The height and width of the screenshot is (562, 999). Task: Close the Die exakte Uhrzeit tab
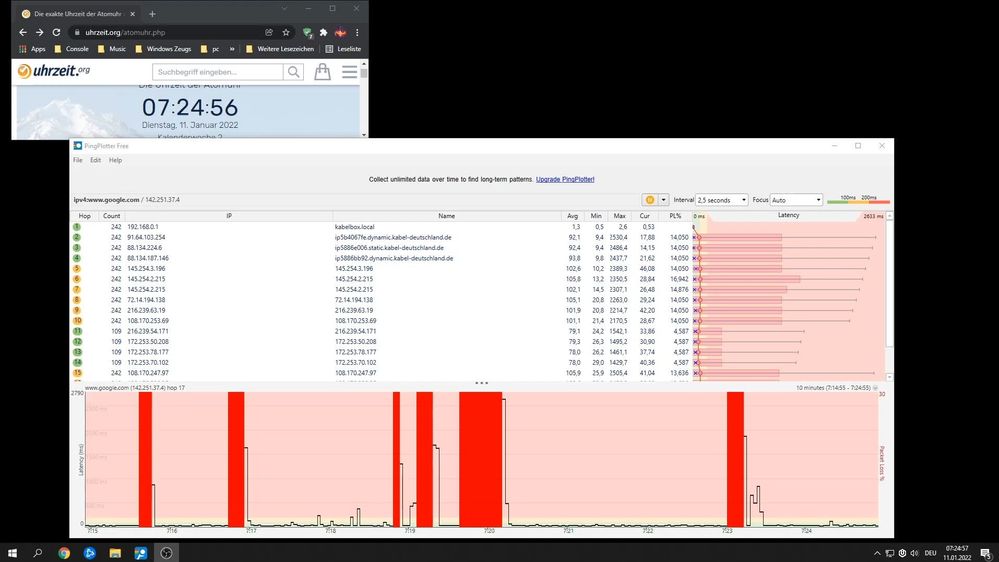(133, 13)
